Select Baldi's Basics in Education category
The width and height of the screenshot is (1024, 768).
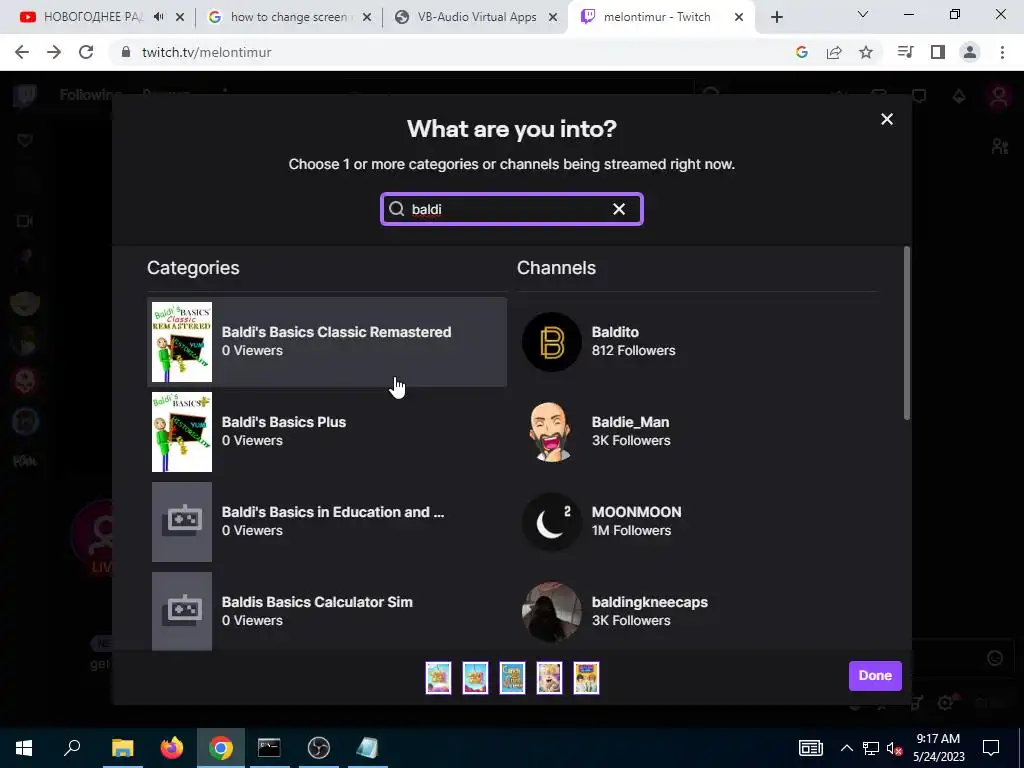click(327, 522)
